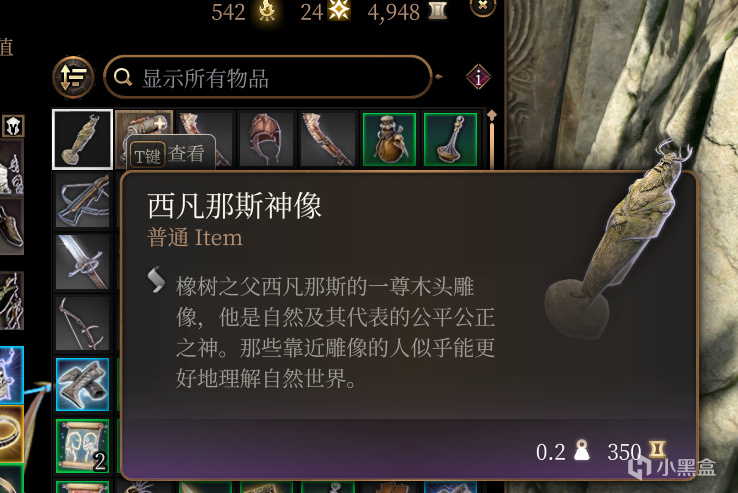Select the scroll item with stack of 2
The width and height of the screenshot is (738, 493).
coord(83,445)
